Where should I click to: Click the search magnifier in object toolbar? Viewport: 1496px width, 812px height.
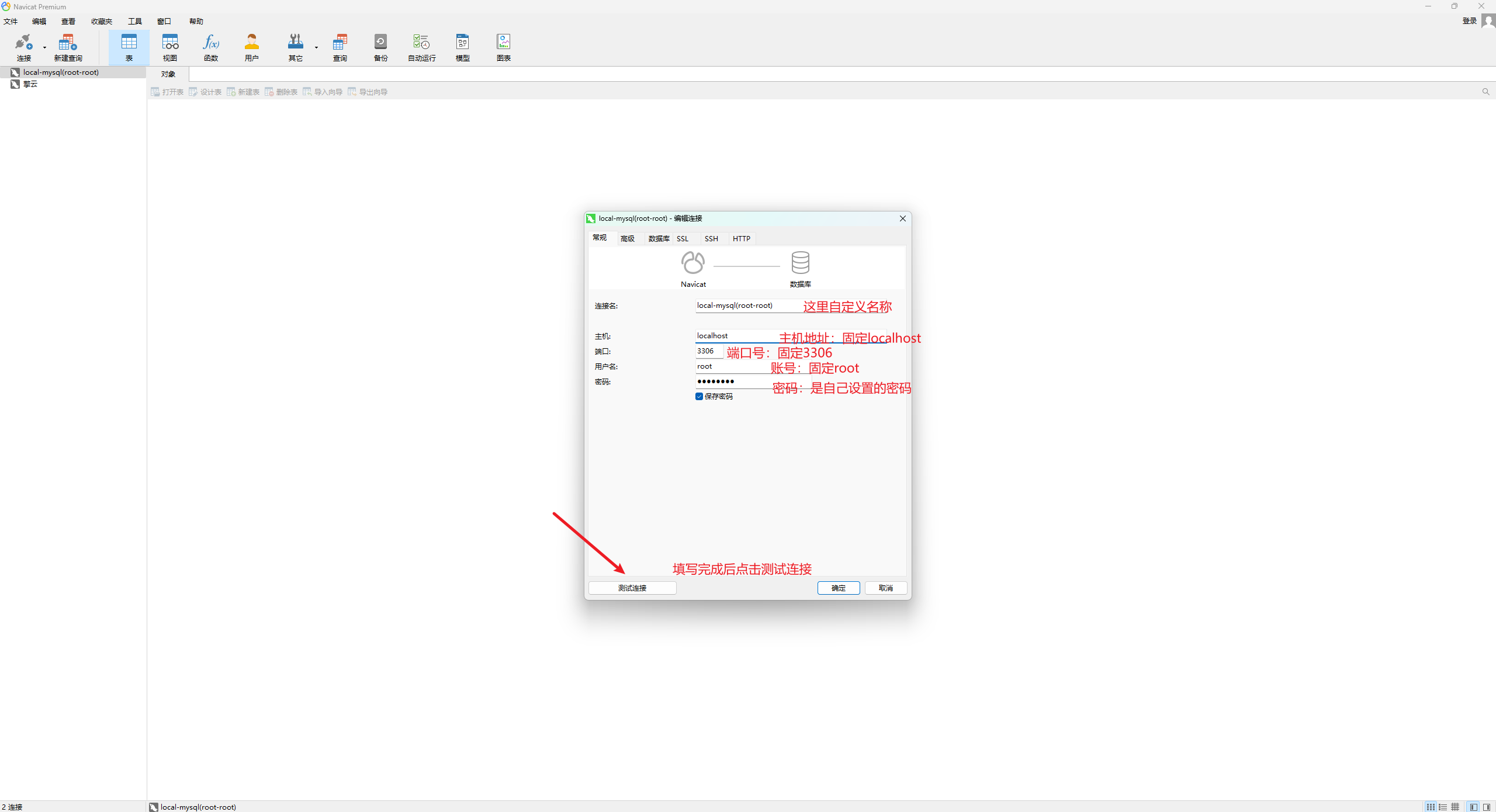pyautogui.click(x=1485, y=92)
